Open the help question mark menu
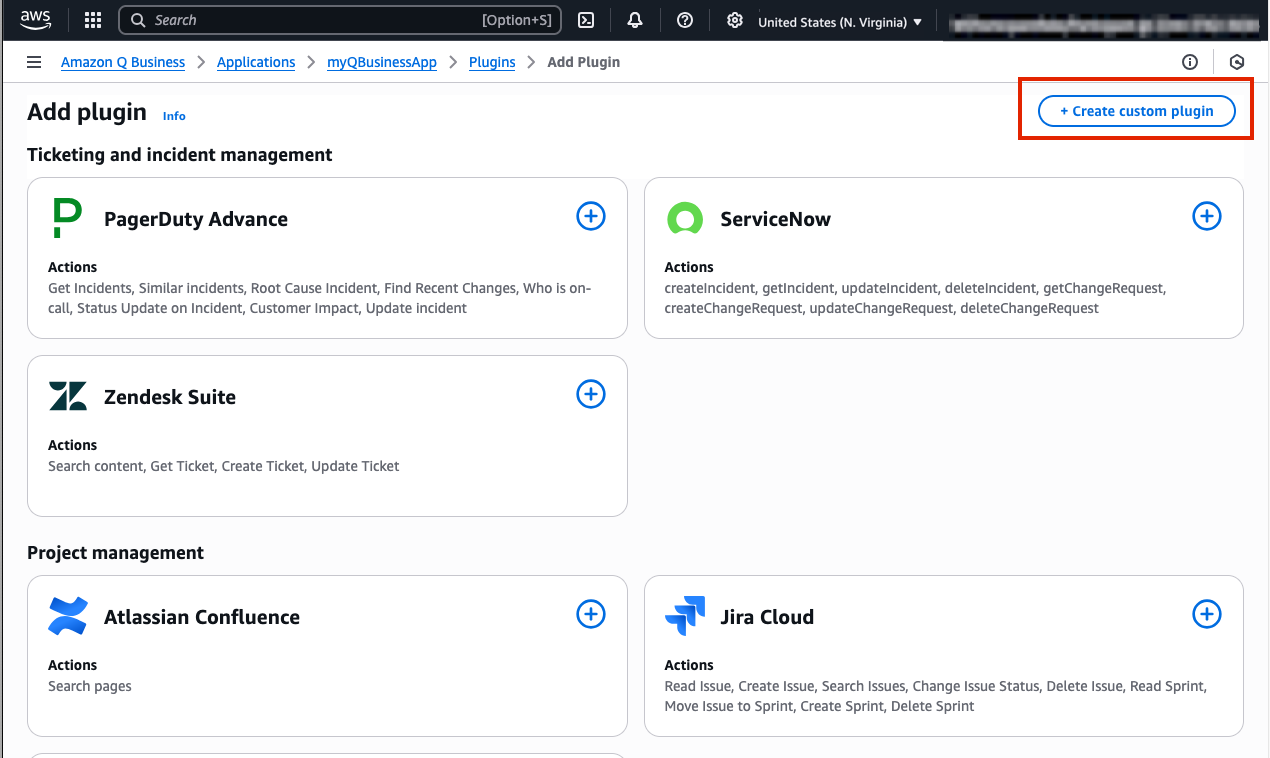 (x=685, y=20)
